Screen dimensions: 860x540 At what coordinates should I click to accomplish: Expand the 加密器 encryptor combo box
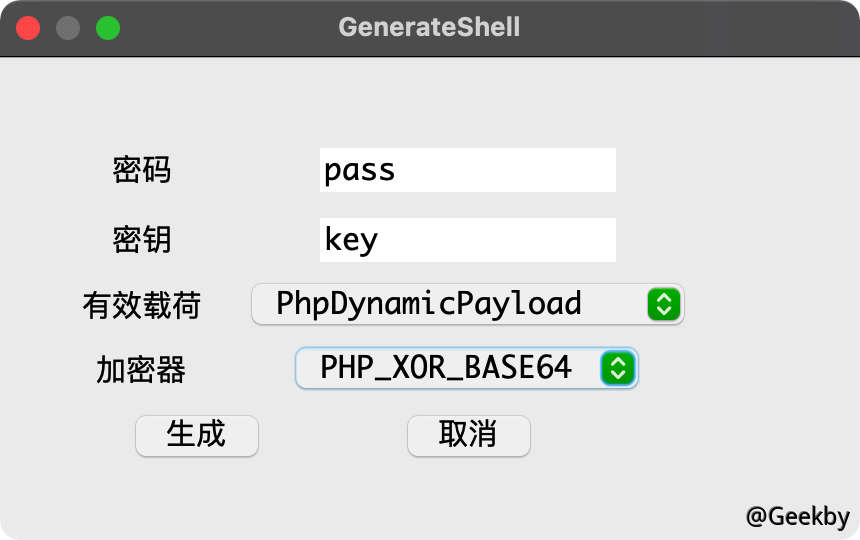click(x=467, y=368)
